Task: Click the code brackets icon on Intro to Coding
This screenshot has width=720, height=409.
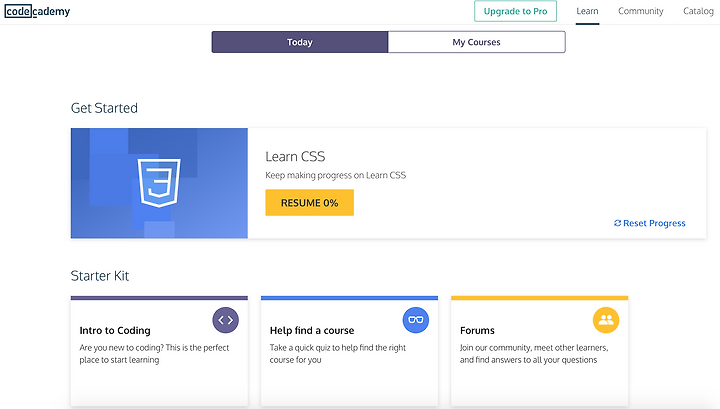Action: (225, 320)
